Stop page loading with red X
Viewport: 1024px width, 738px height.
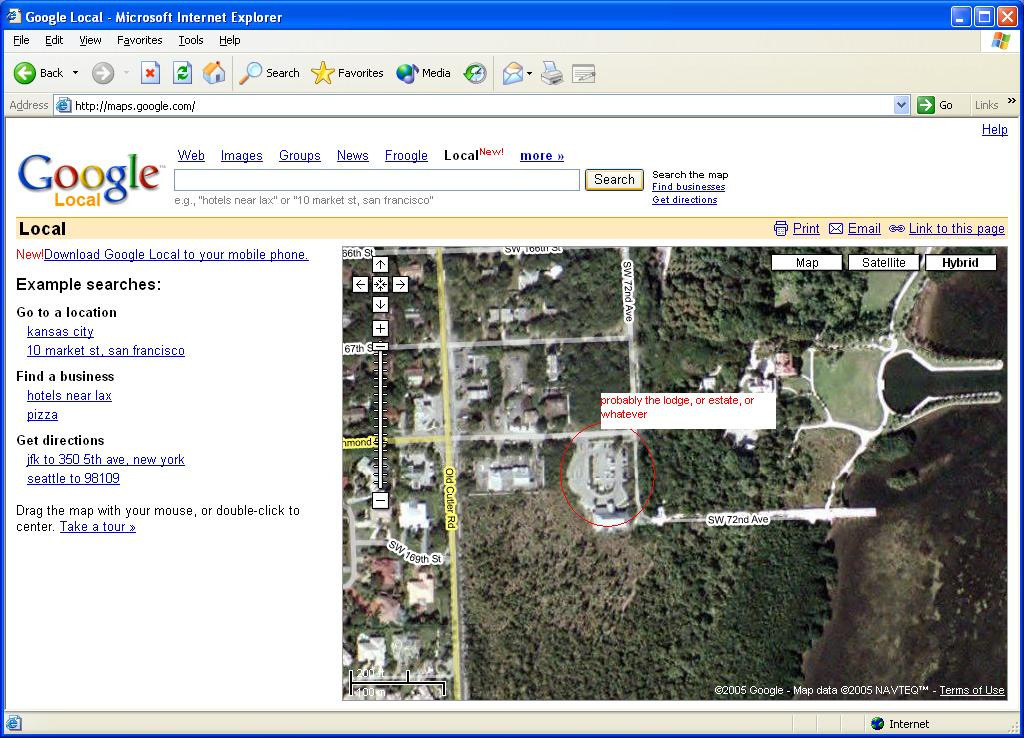150,73
